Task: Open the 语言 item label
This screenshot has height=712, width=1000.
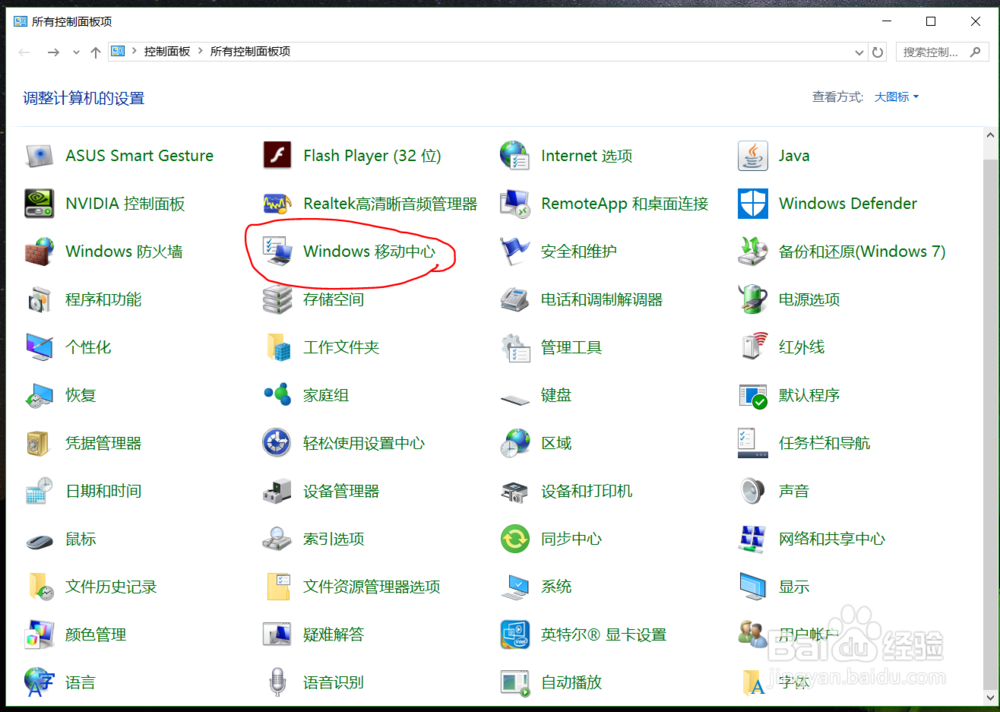Action: pos(80,682)
